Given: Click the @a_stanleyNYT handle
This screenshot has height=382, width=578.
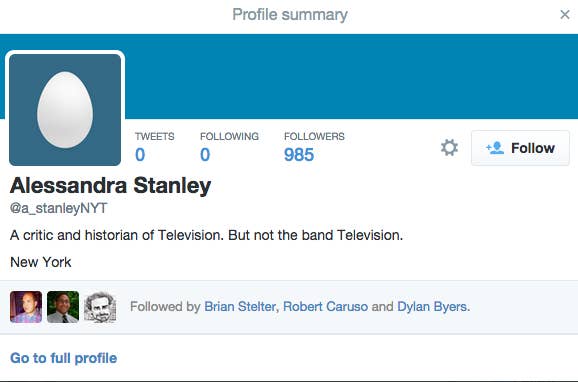Looking at the screenshot, I should (x=59, y=208).
